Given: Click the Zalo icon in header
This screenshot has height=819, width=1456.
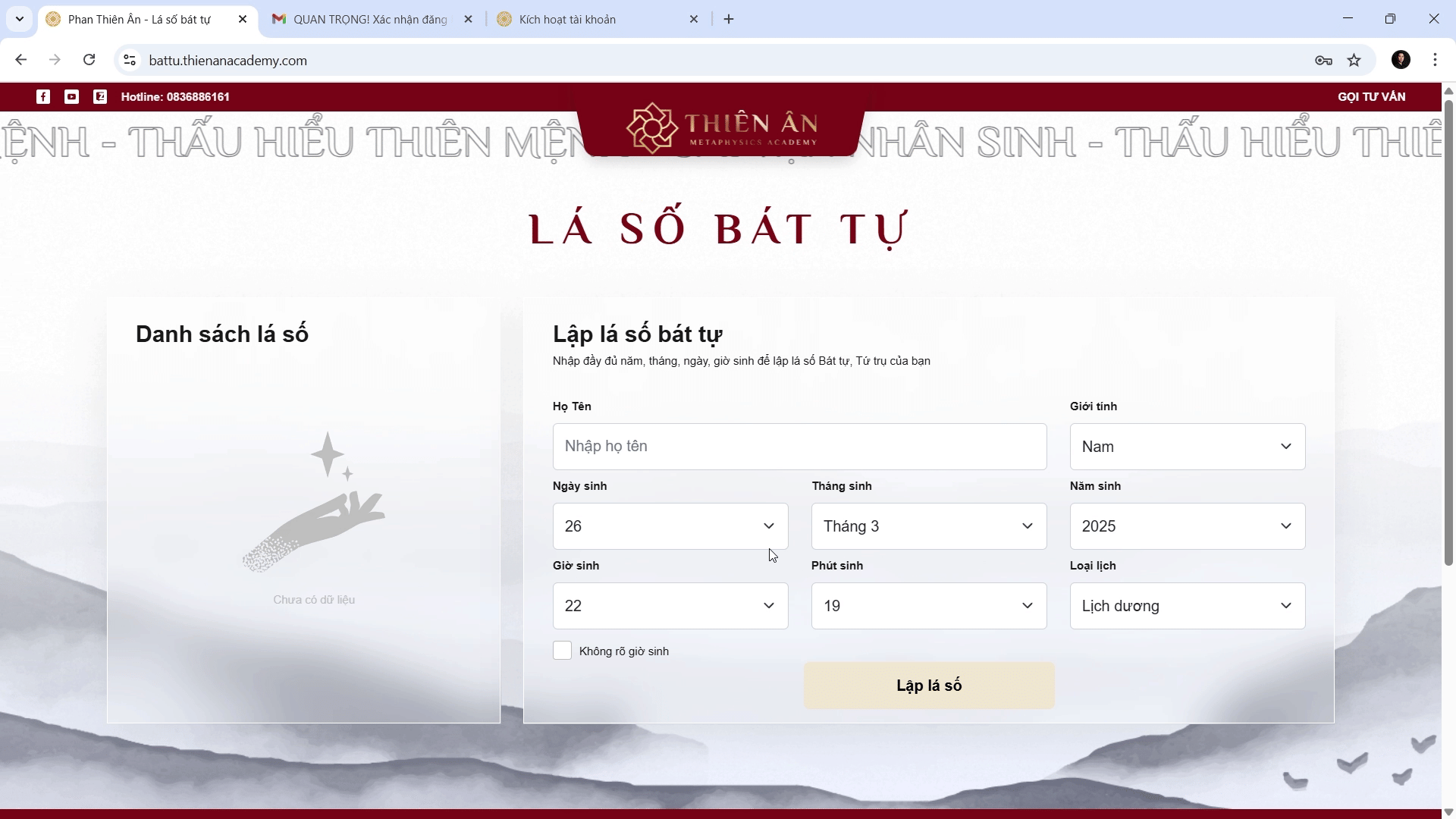Looking at the screenshot, I should [x=100, y=96].
